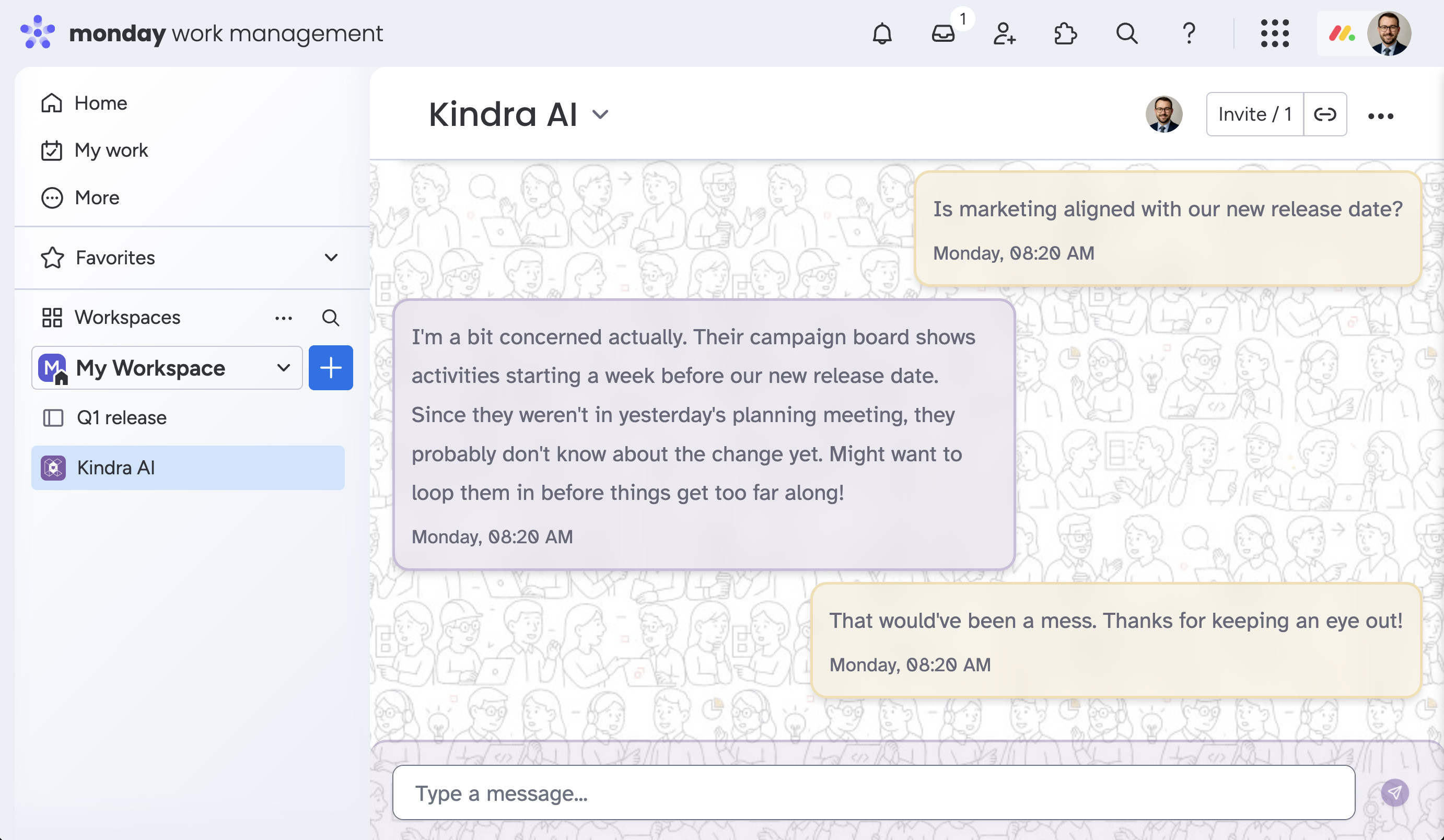1444x840 pixels.
Task: Expand the Kindra AI title dropdown
Action: click(600, 114)
